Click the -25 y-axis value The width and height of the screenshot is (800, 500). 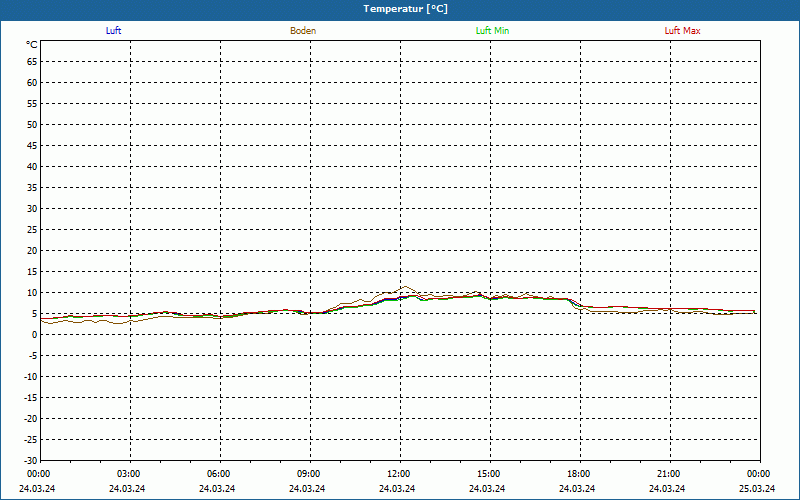click(x=31, y=440)
